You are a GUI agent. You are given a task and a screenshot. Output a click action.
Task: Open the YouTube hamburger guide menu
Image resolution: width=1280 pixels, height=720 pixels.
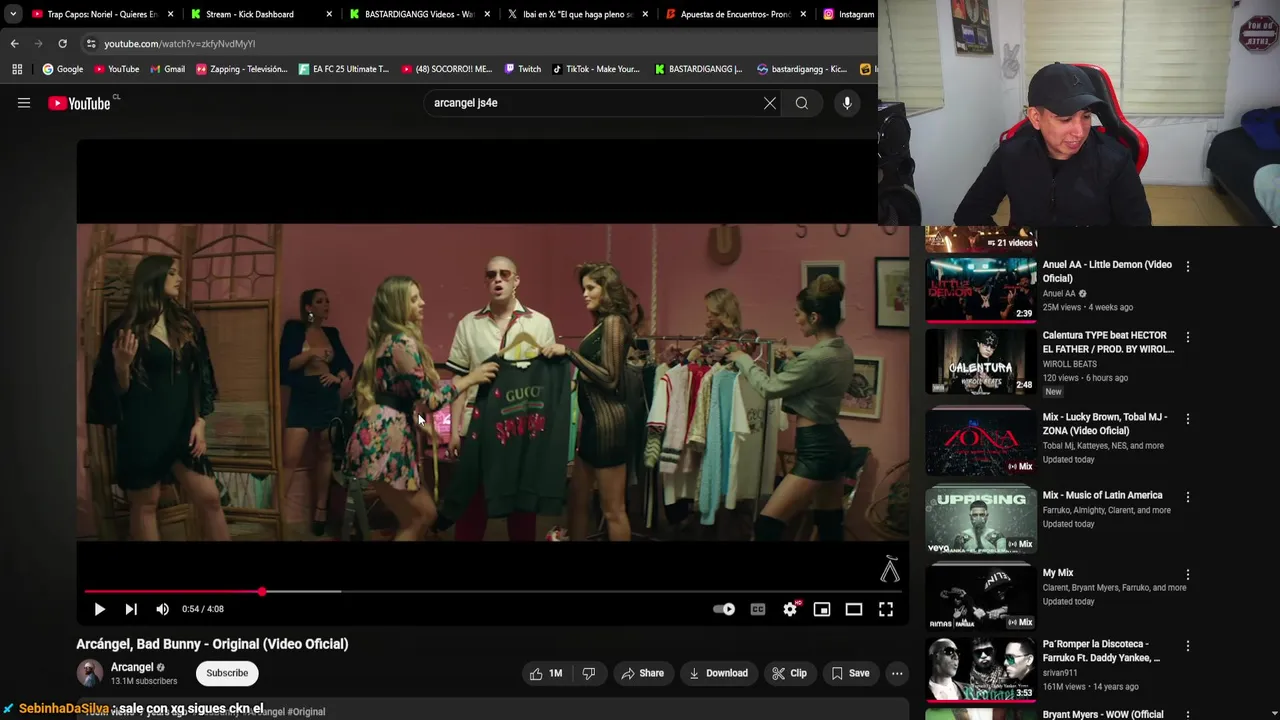click(24, 103)
